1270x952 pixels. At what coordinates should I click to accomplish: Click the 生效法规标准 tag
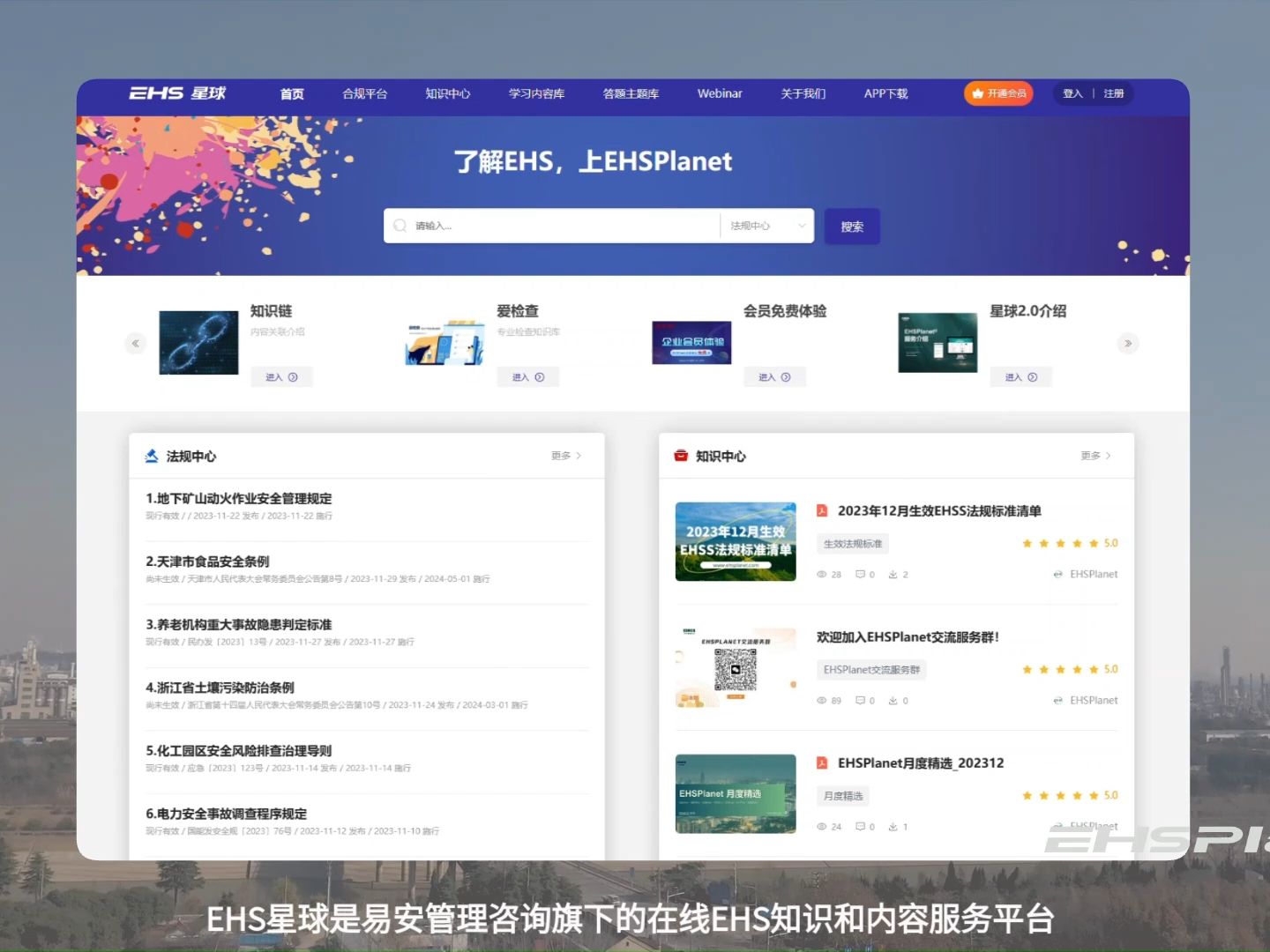coord(853,544)
